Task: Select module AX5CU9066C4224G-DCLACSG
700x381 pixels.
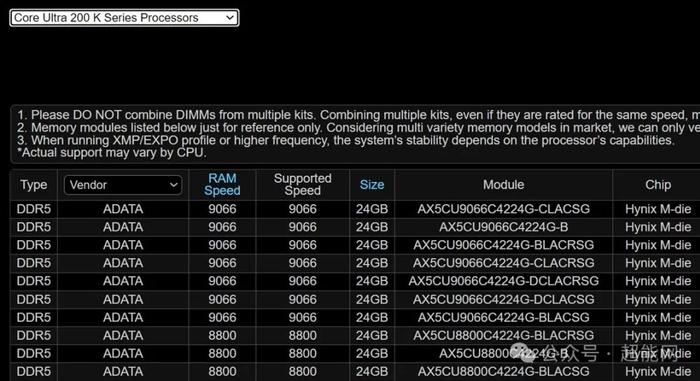Action: 504,299
